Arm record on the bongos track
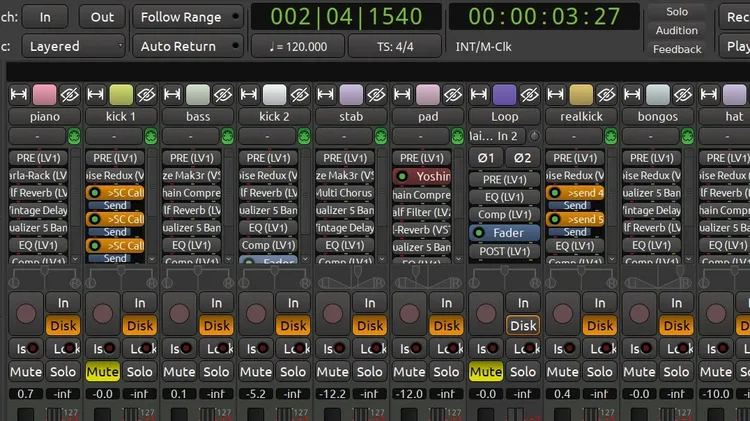Viewport: 750px width, 421px height. [640, 313]
